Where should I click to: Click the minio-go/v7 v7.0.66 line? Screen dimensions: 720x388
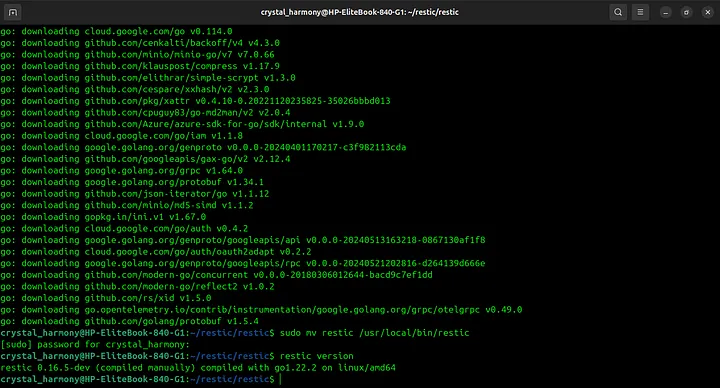click(x=137, y=54)
